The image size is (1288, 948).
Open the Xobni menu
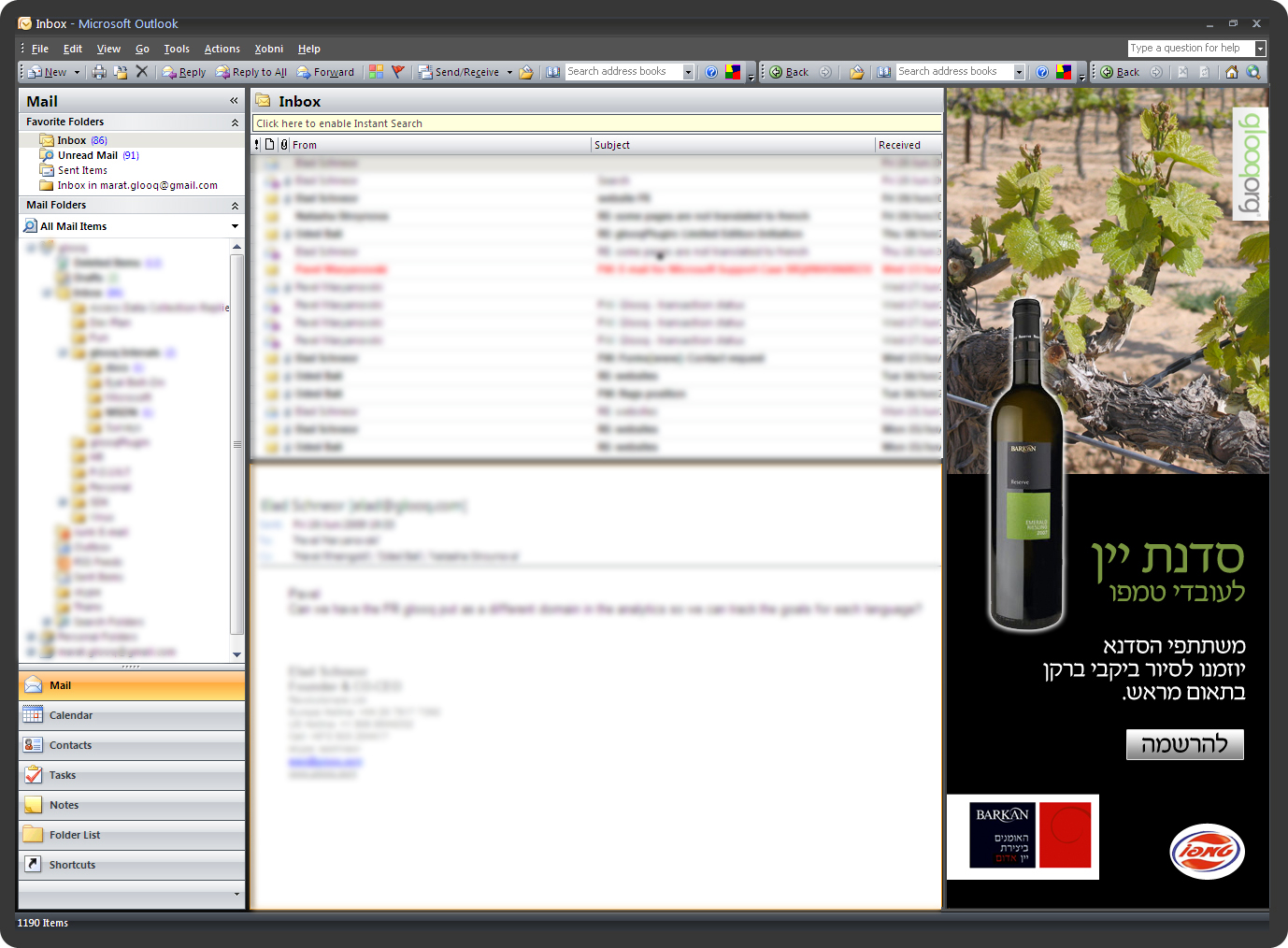pyautogui.click(x=268, y=49)
